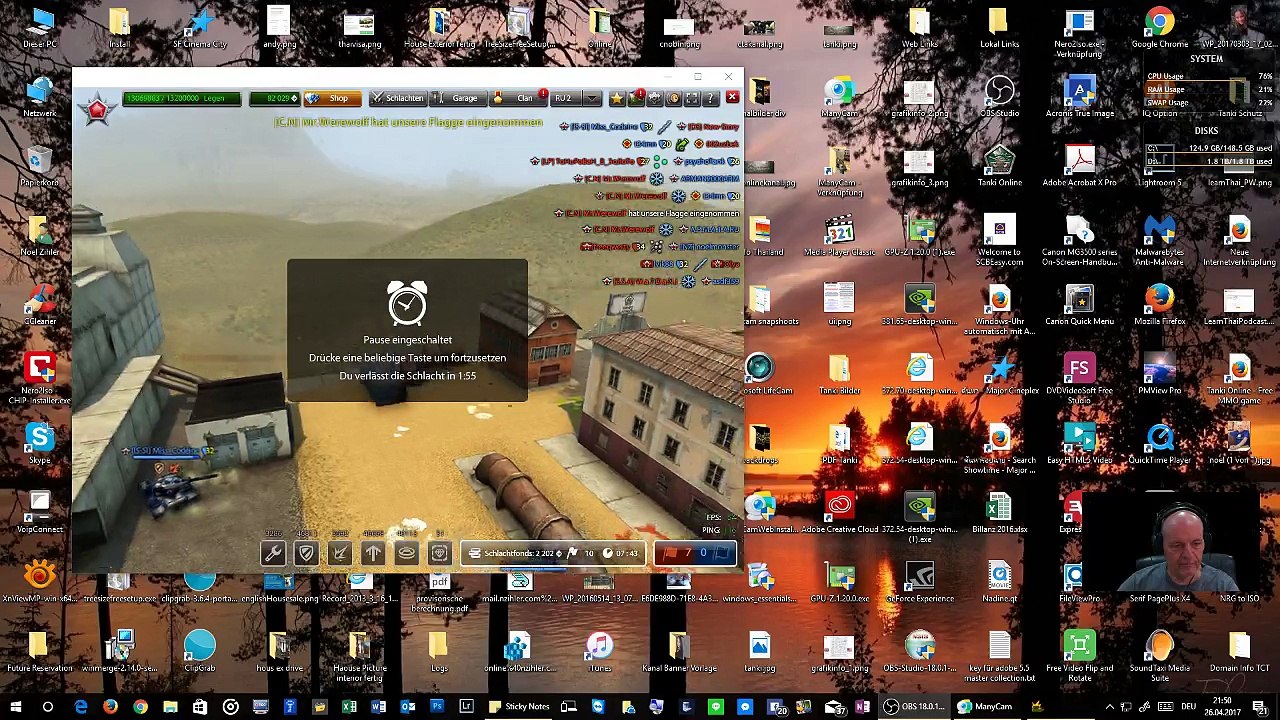Open OBS Studio desktop shortcut
The image size is (1280, 720).
[x=999, y=98]
